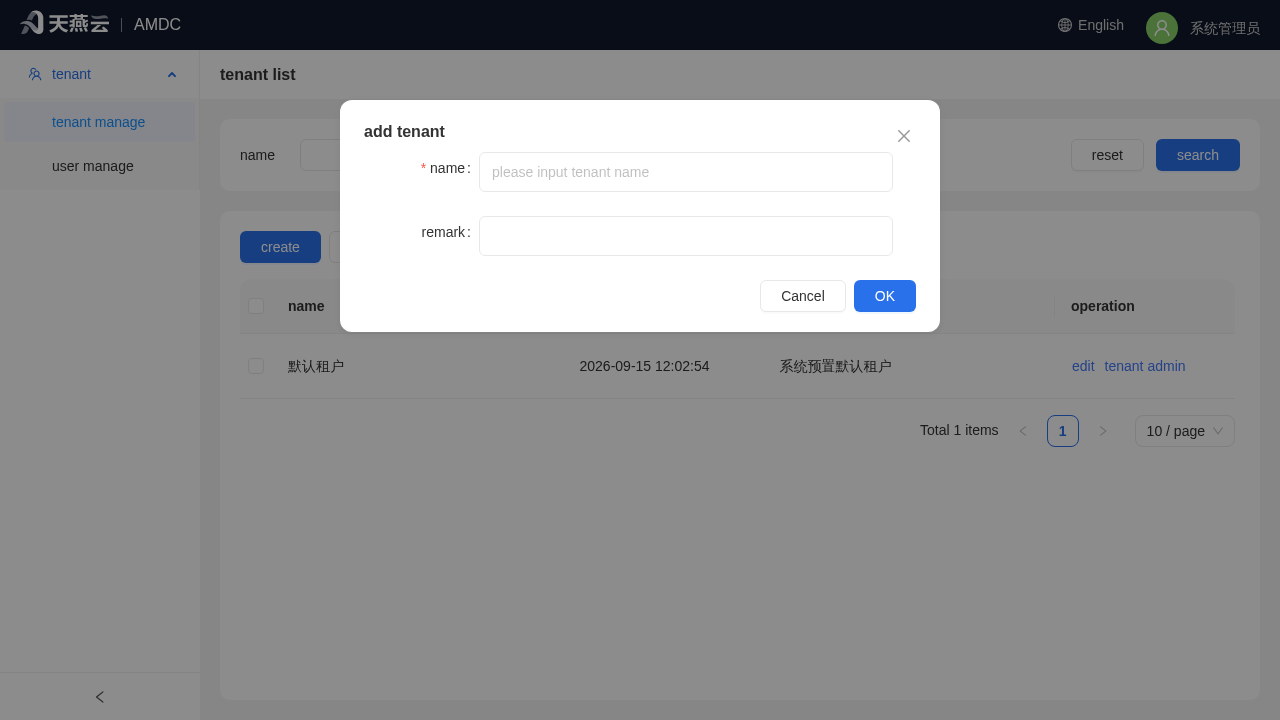Click the create button
This screenshot has height=720, width=1280.
pyautogui.click(x=280, y=247)
